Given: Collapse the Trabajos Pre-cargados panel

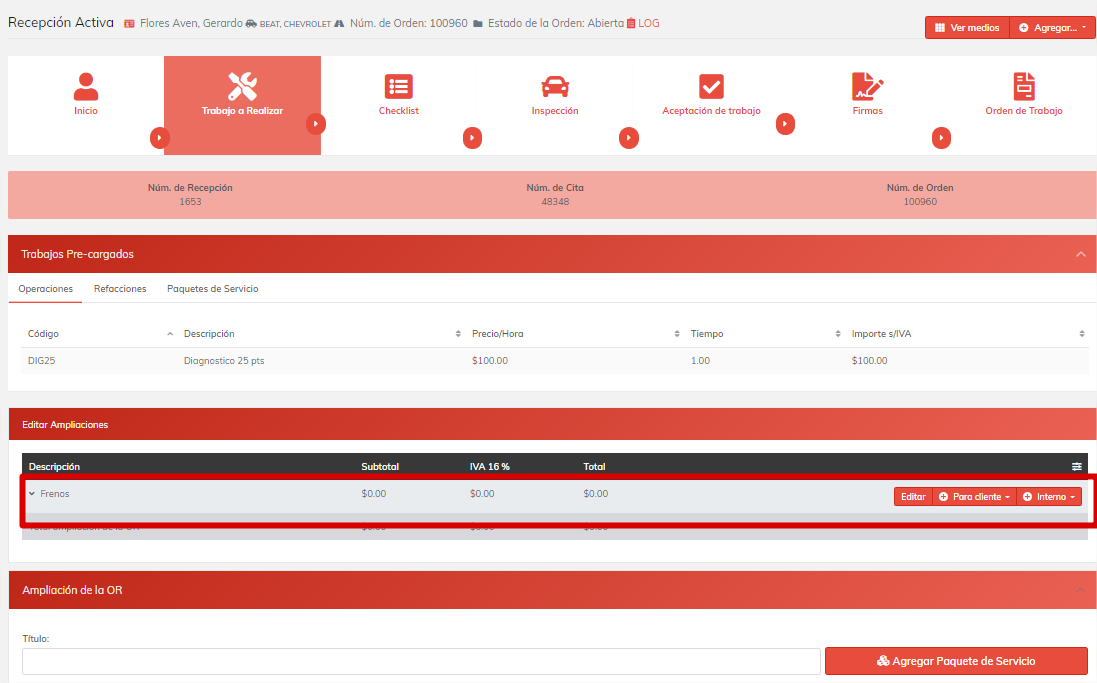Looking at the screenshot, I should tap(1080, 254).
